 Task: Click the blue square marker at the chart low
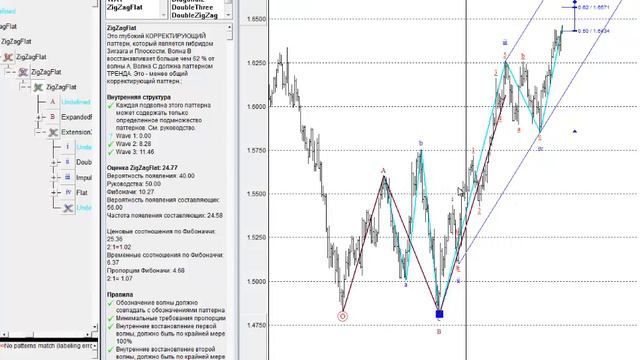pyautogui.click(x=439, y=314)
